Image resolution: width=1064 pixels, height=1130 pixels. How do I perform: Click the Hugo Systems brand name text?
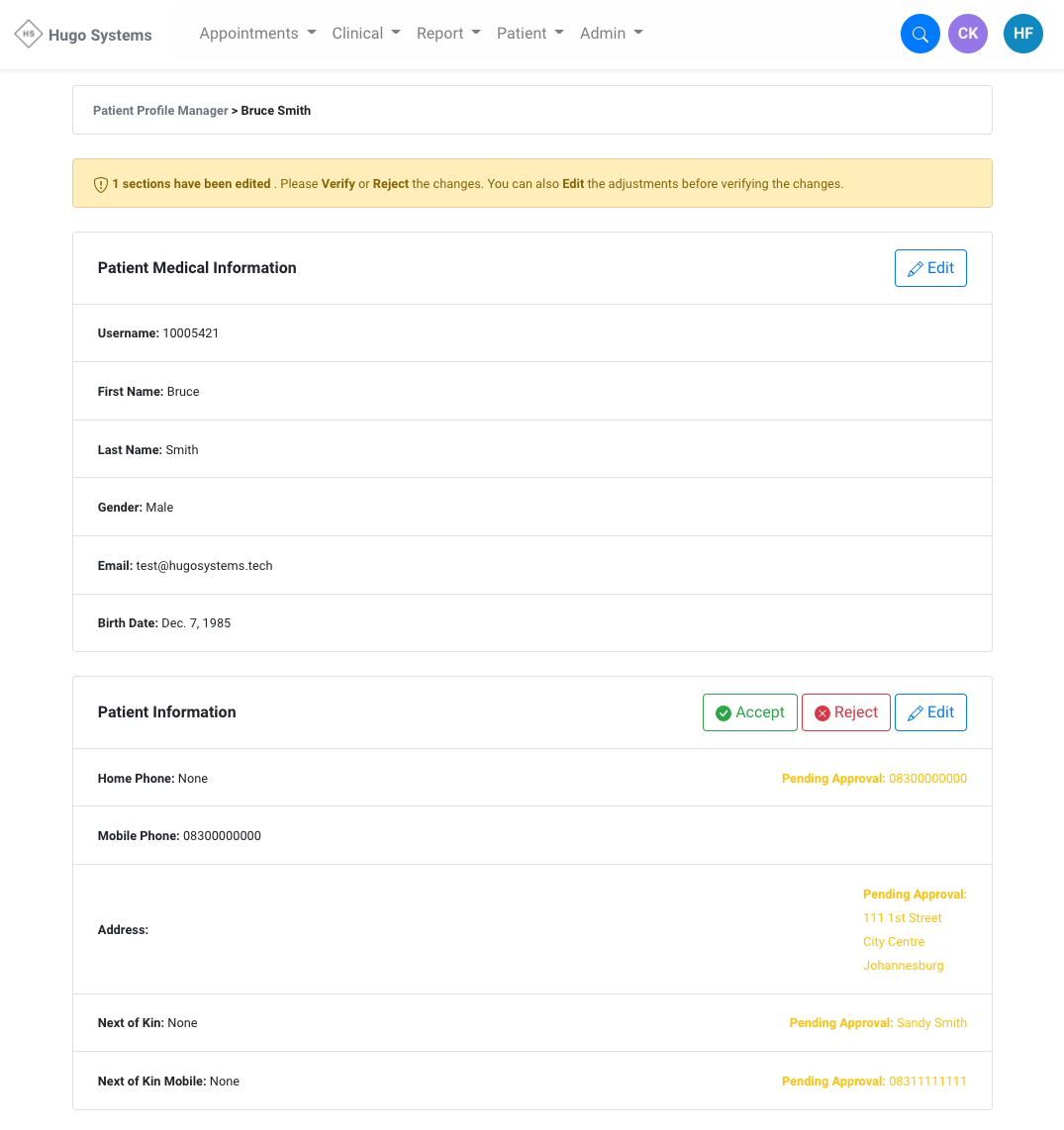tap(100, 36)
